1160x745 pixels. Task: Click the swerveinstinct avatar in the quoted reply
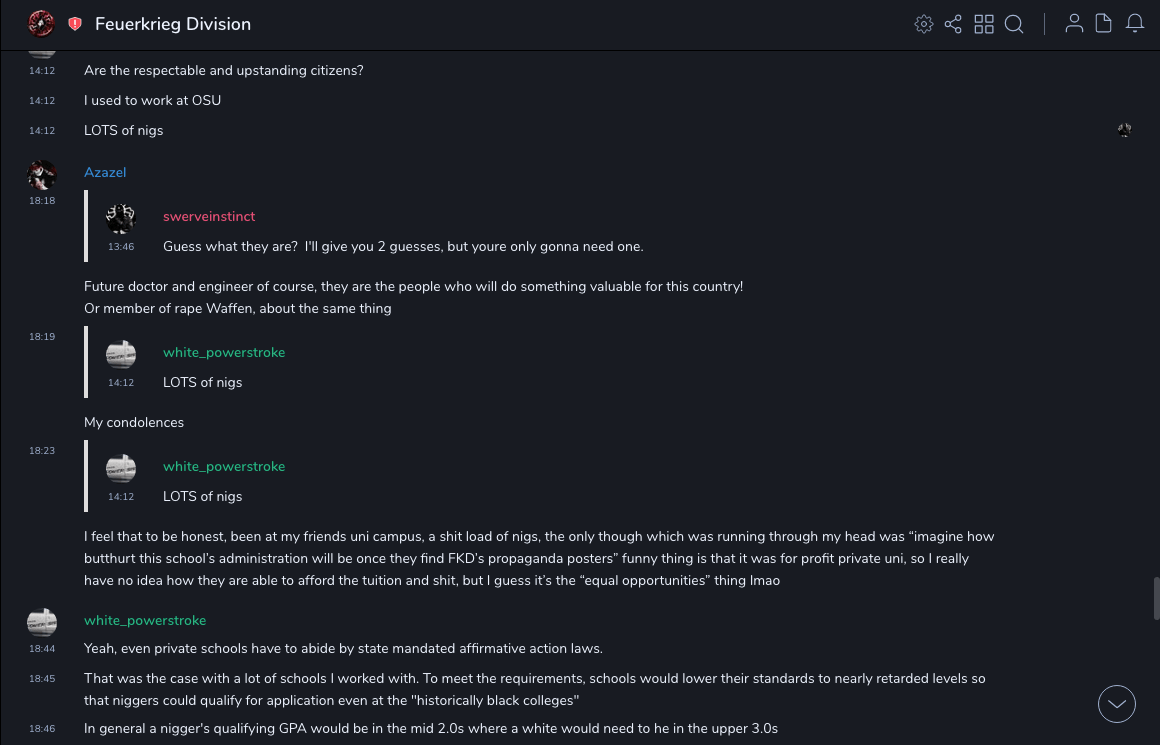[x=121, y=219]
